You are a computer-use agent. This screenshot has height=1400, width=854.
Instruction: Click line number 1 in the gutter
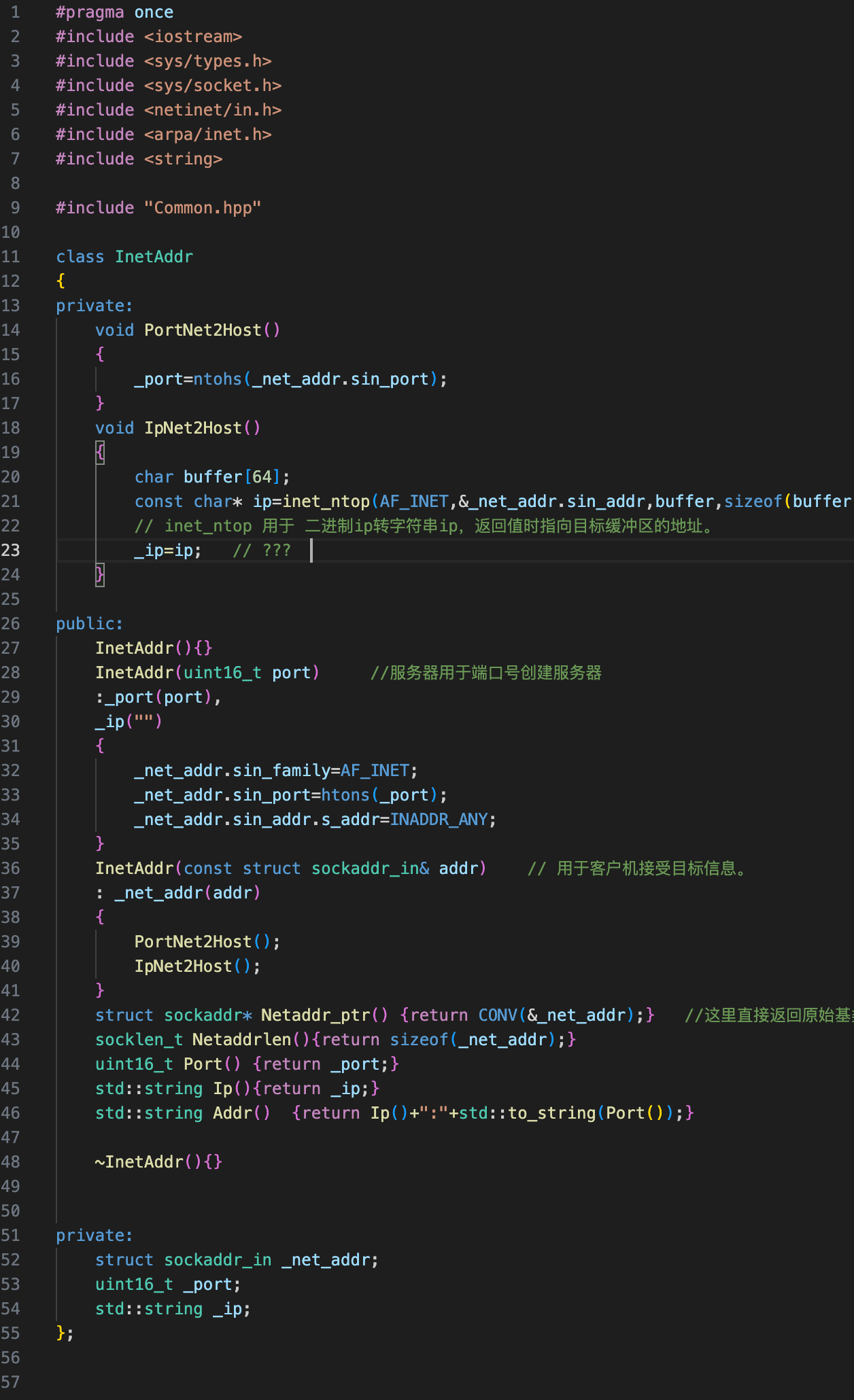point(15,12)
